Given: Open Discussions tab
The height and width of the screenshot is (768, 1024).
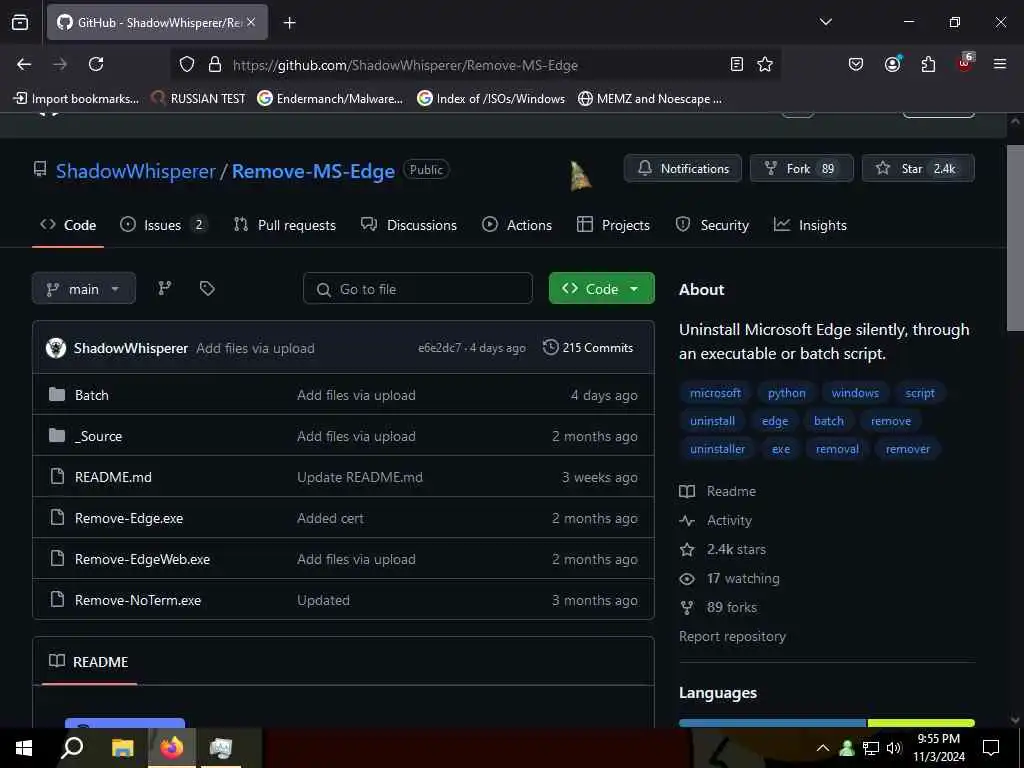Looking at the screenshot, I should coord(409,225).
